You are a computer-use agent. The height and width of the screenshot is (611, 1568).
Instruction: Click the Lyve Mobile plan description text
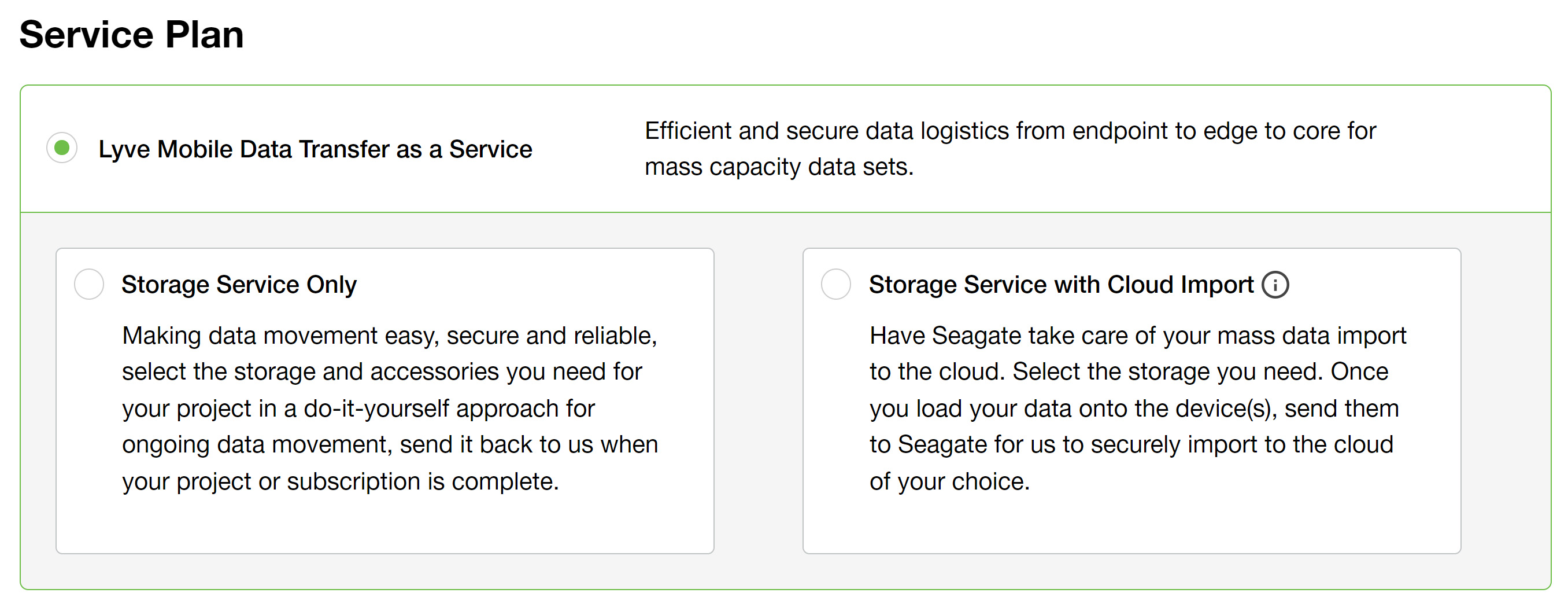[x=1009, y=149]
